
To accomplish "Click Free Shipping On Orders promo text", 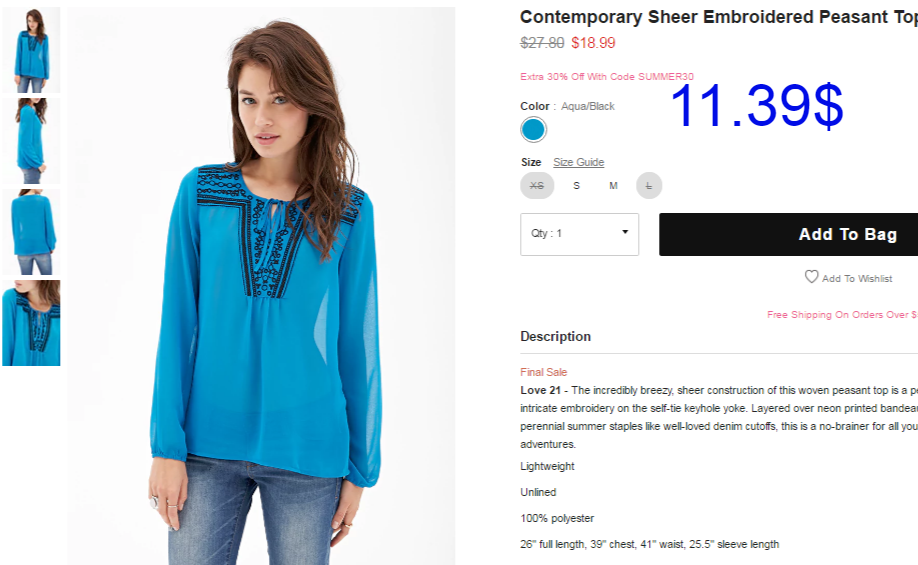I will coord(842,315).
